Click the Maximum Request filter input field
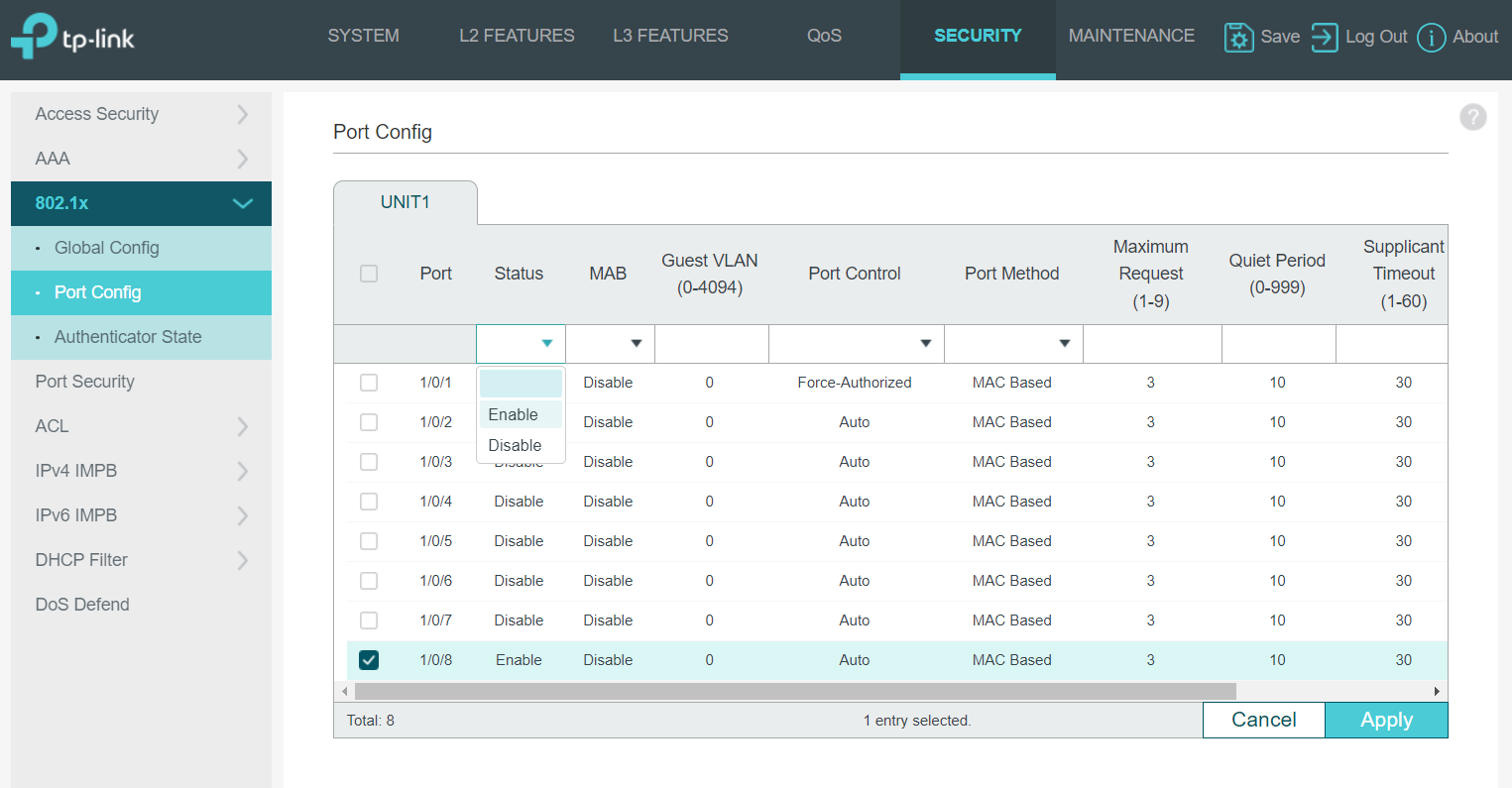The width and height of the screenshot is (1512, 788). pos(1152,344)
